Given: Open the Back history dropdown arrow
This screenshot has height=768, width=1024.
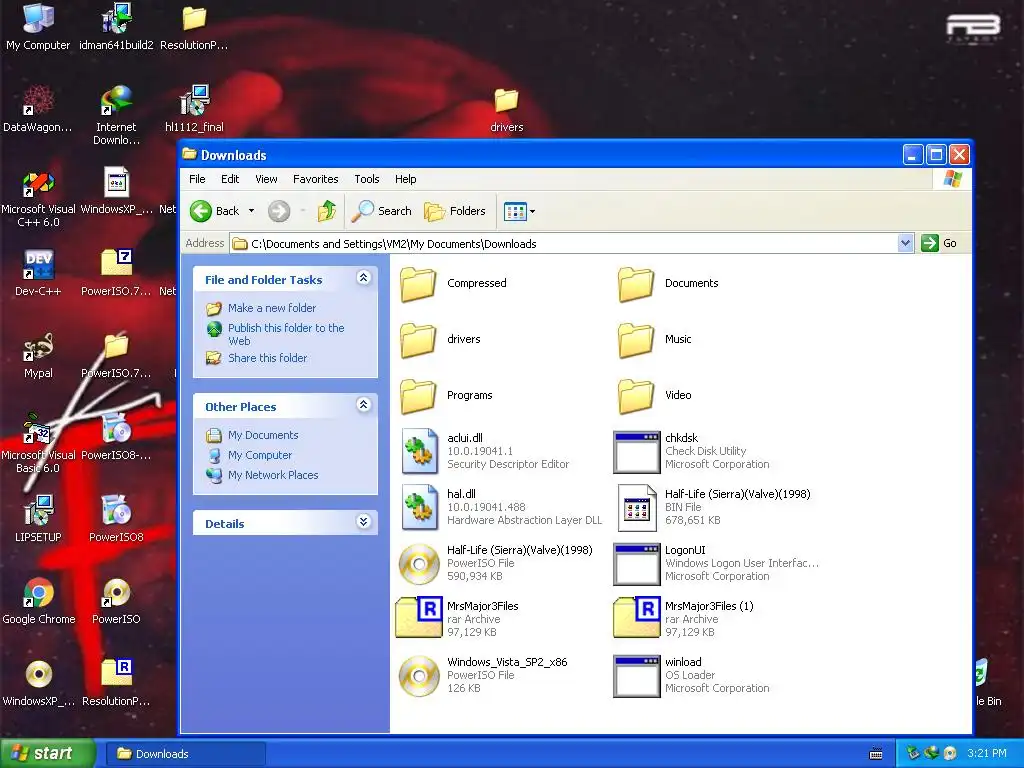Looking at the screenshot, I should (251, 211).
